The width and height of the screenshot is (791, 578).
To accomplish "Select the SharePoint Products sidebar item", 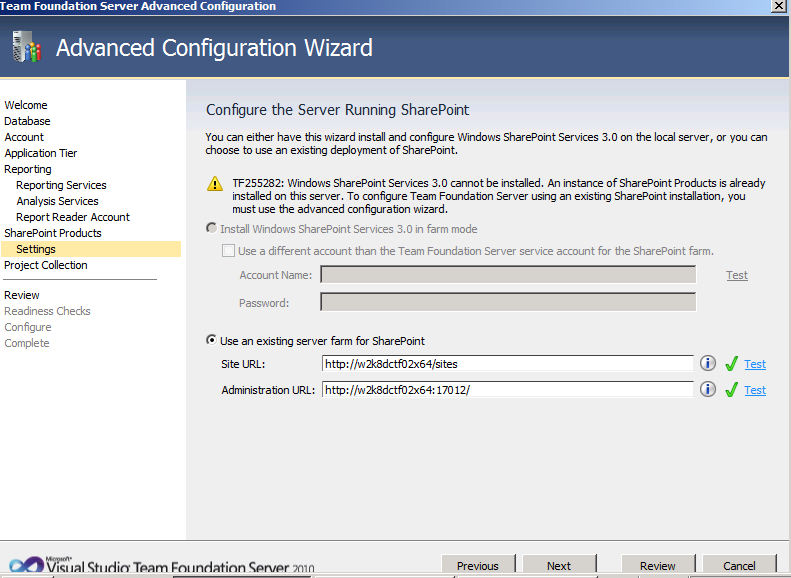I will 53,233.
